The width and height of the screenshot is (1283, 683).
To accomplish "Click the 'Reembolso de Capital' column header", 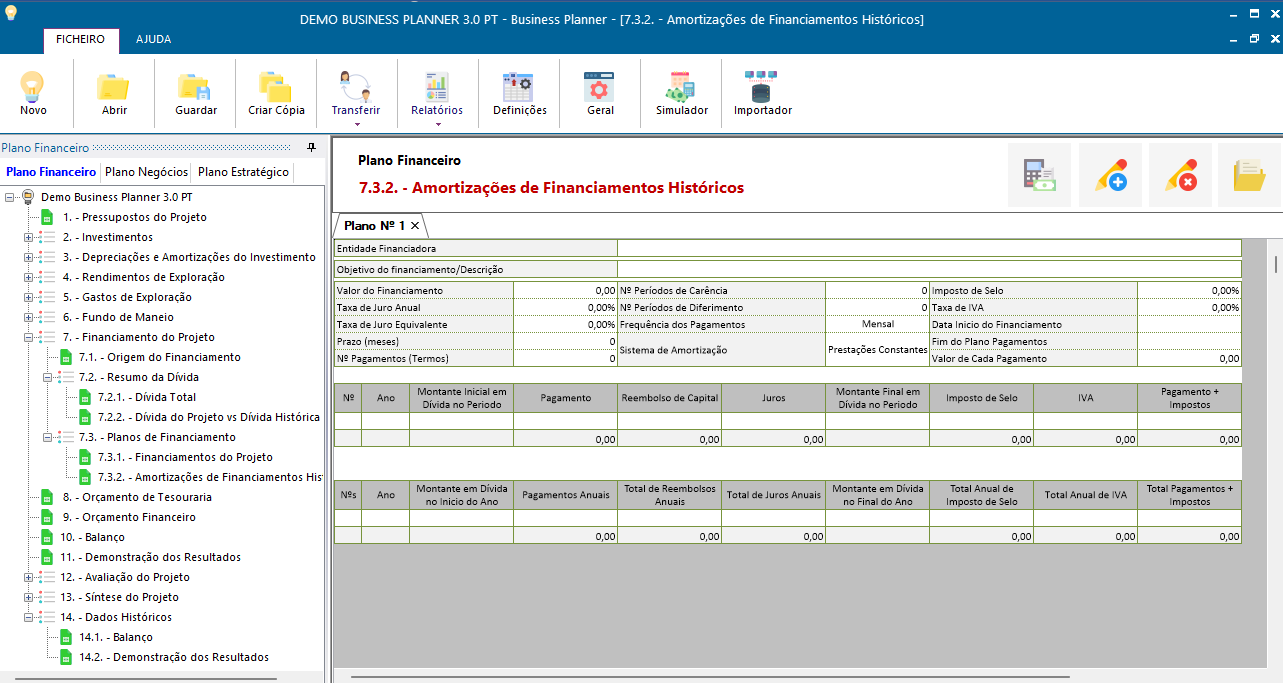I will click(x=669, y=398).
